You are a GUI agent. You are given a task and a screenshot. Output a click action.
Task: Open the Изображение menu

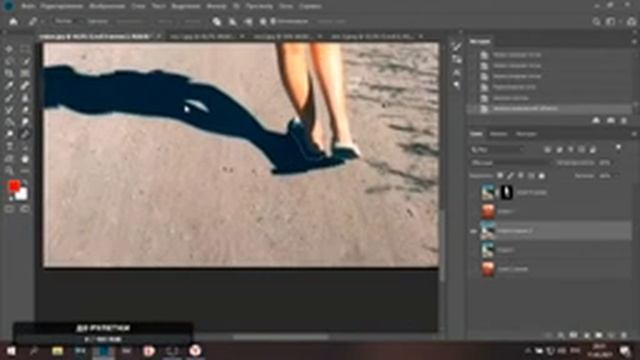point(107,7)
